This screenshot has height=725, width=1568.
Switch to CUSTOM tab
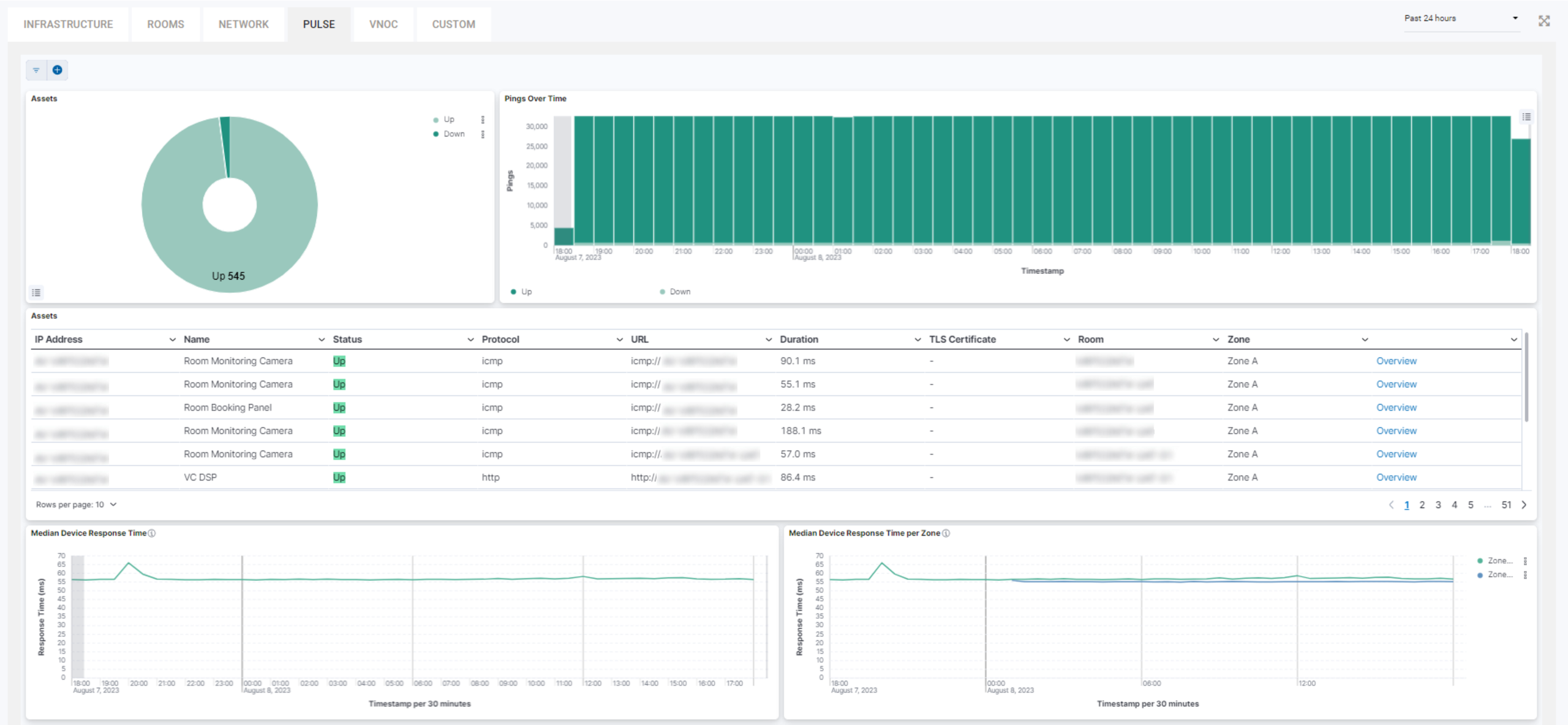454,25
